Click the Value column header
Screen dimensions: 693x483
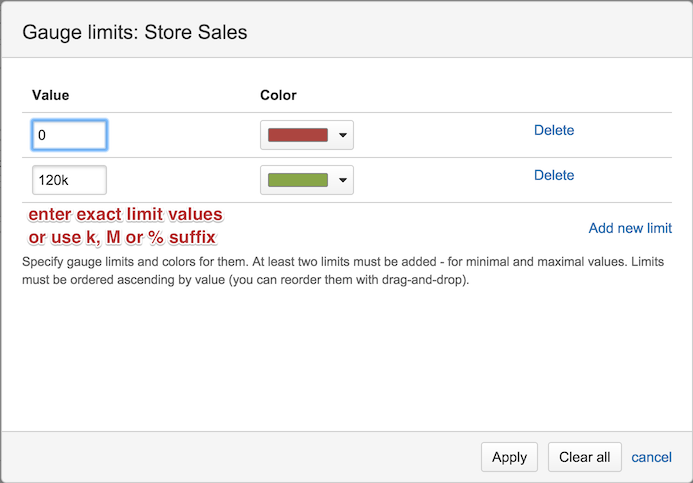pyautogui.click(x=50, y=95)
